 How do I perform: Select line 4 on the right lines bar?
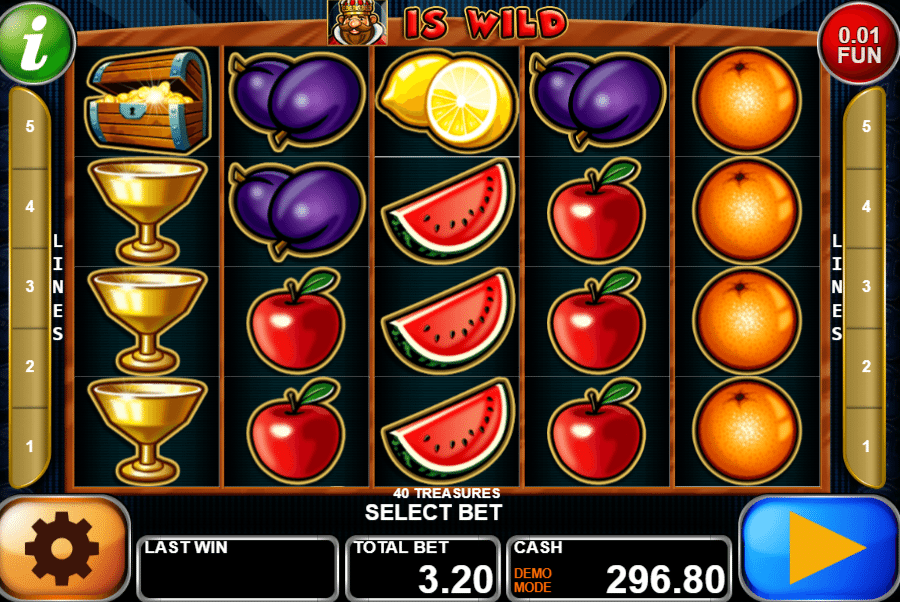coord(866,207)
